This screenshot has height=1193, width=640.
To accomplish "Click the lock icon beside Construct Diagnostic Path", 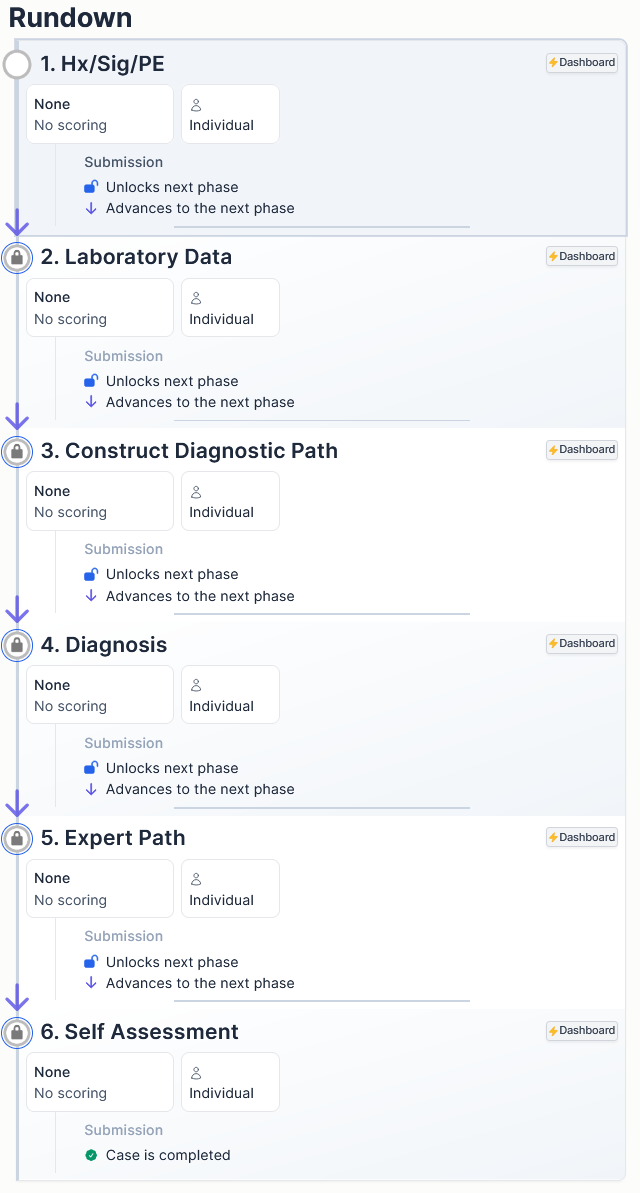I will tap(17, 451).
